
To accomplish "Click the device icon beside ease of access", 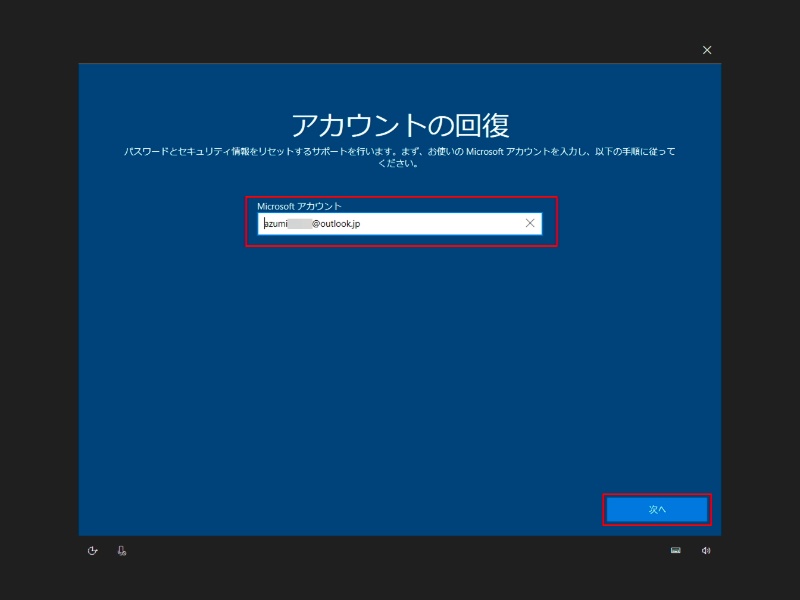I will (x=121, y=550).
